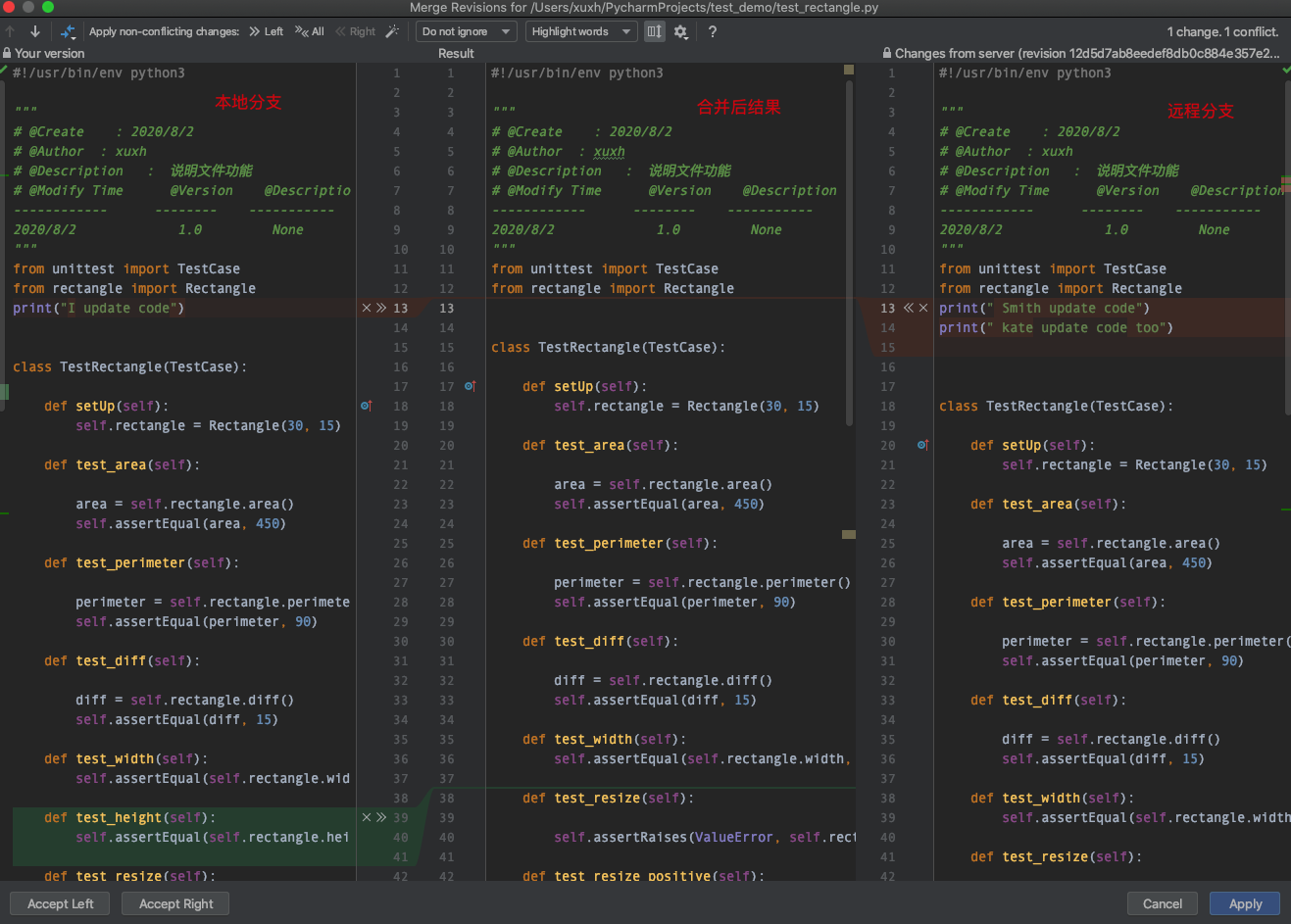This screenshot has height=924, width=1291.
Task: Go to previous difference arrow
Action: point(11,31)
